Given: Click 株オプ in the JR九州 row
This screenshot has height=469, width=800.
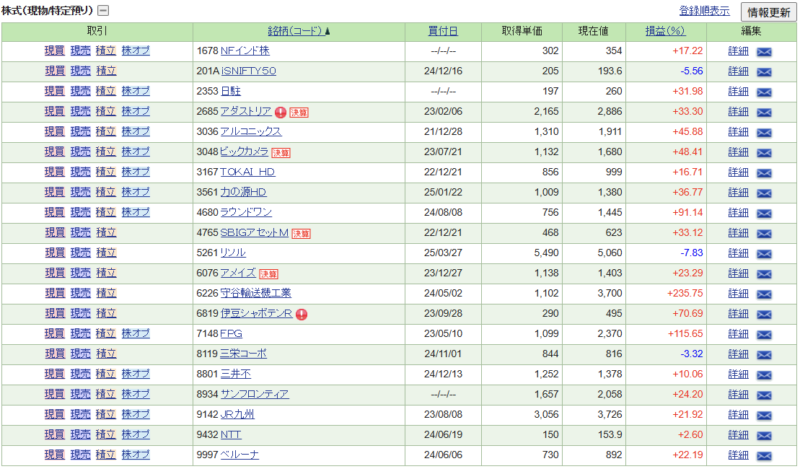Looking at the screenshot, I should coord(136,414).
